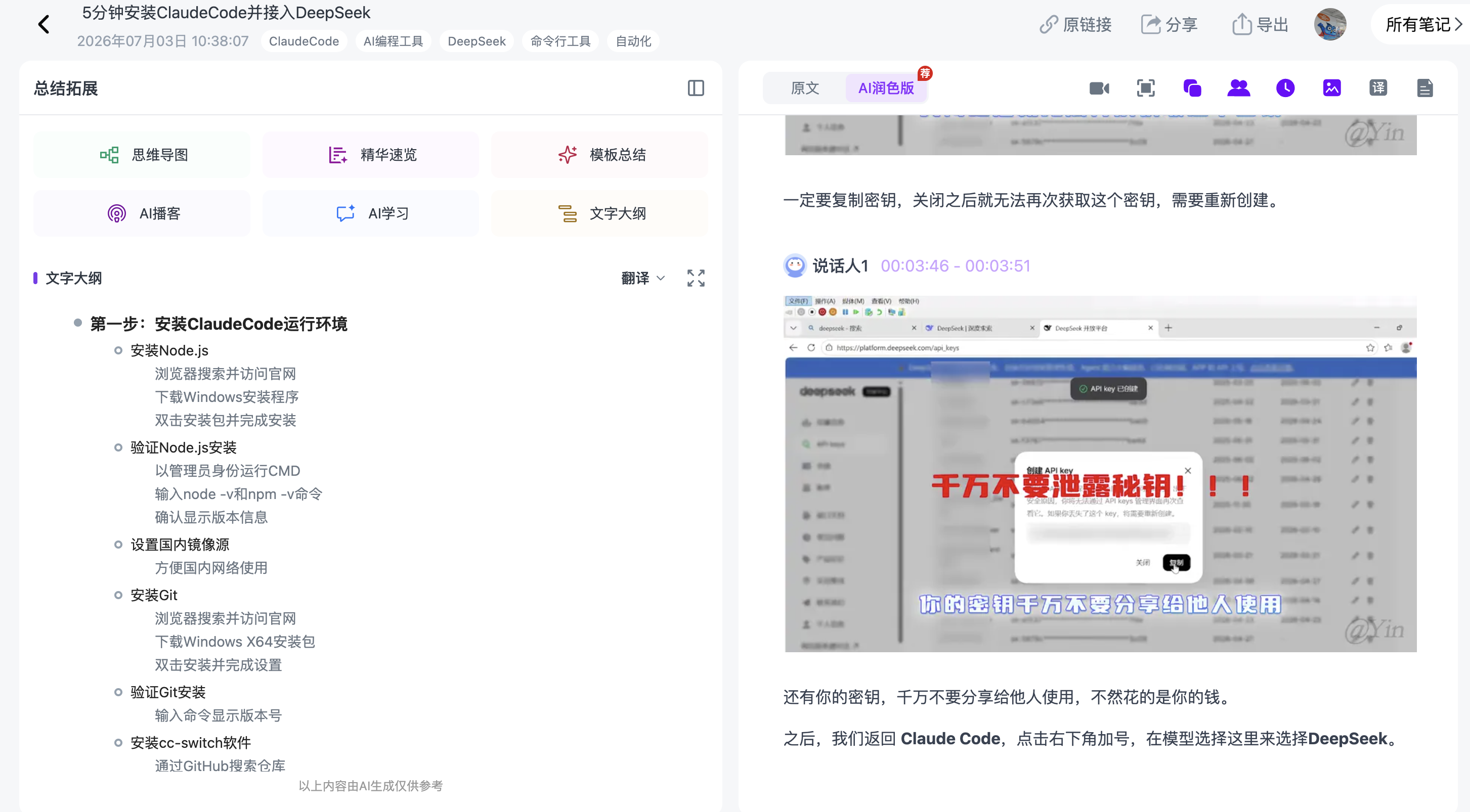Select outline item 安装Node.js
Screen dimensions: 1470x812
click(169, 350)
